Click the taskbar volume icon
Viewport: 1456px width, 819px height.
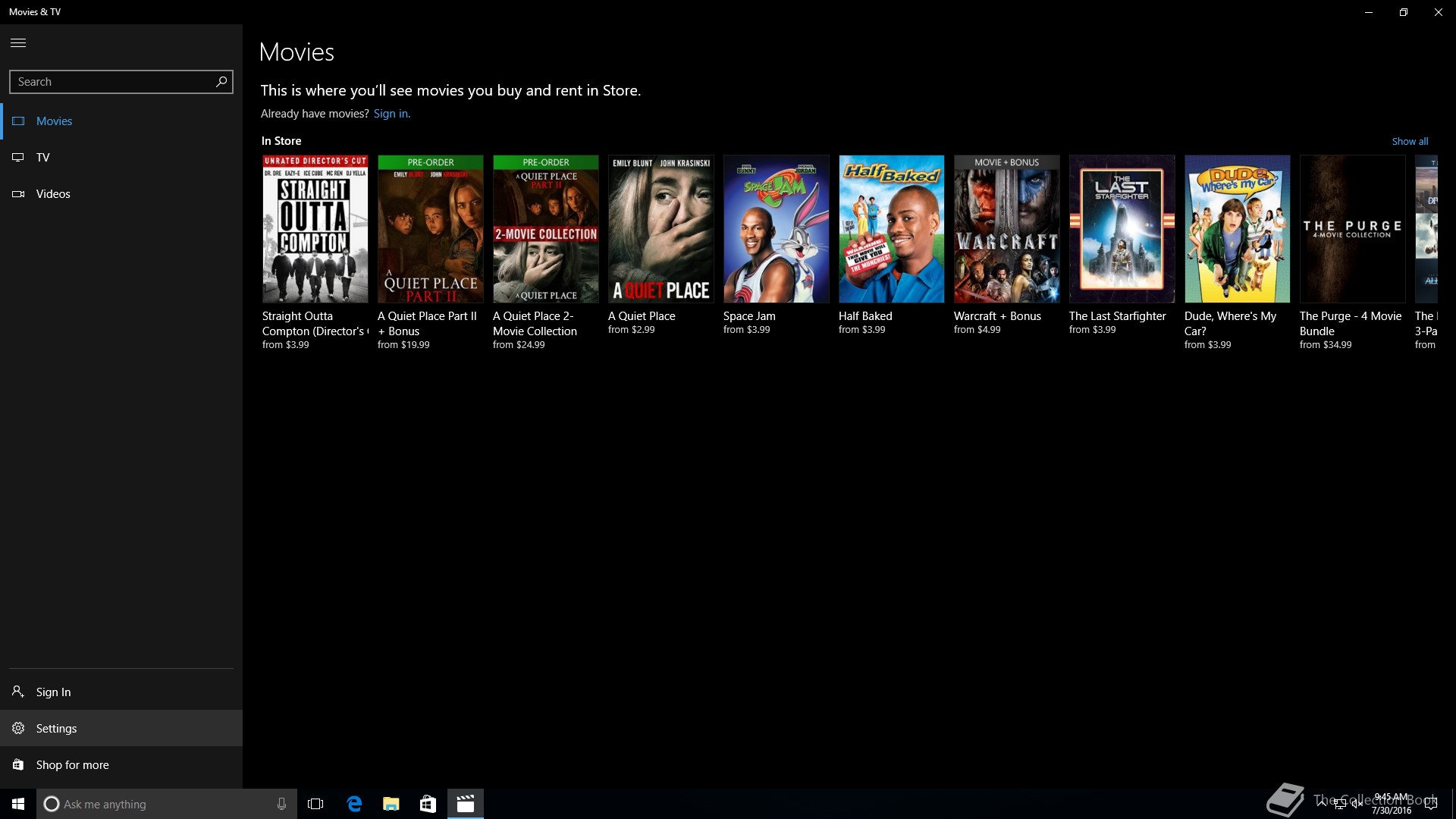click(1357, 805)
